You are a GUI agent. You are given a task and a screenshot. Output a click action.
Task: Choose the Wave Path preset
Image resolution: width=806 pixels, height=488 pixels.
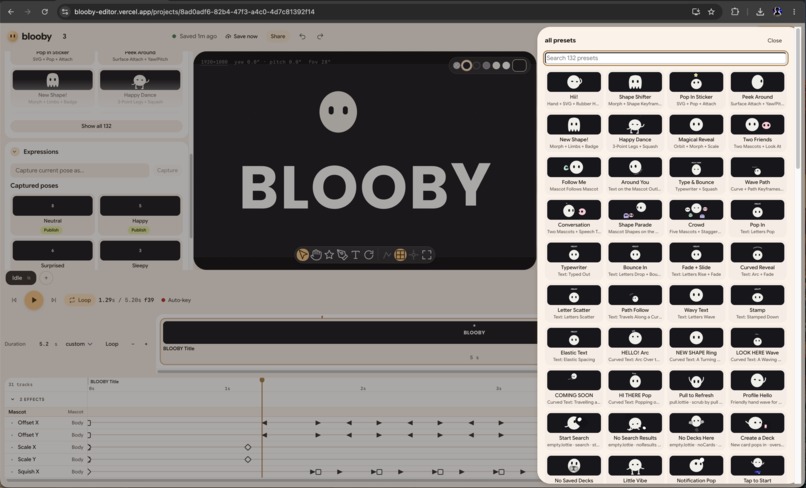coord(757,175)
